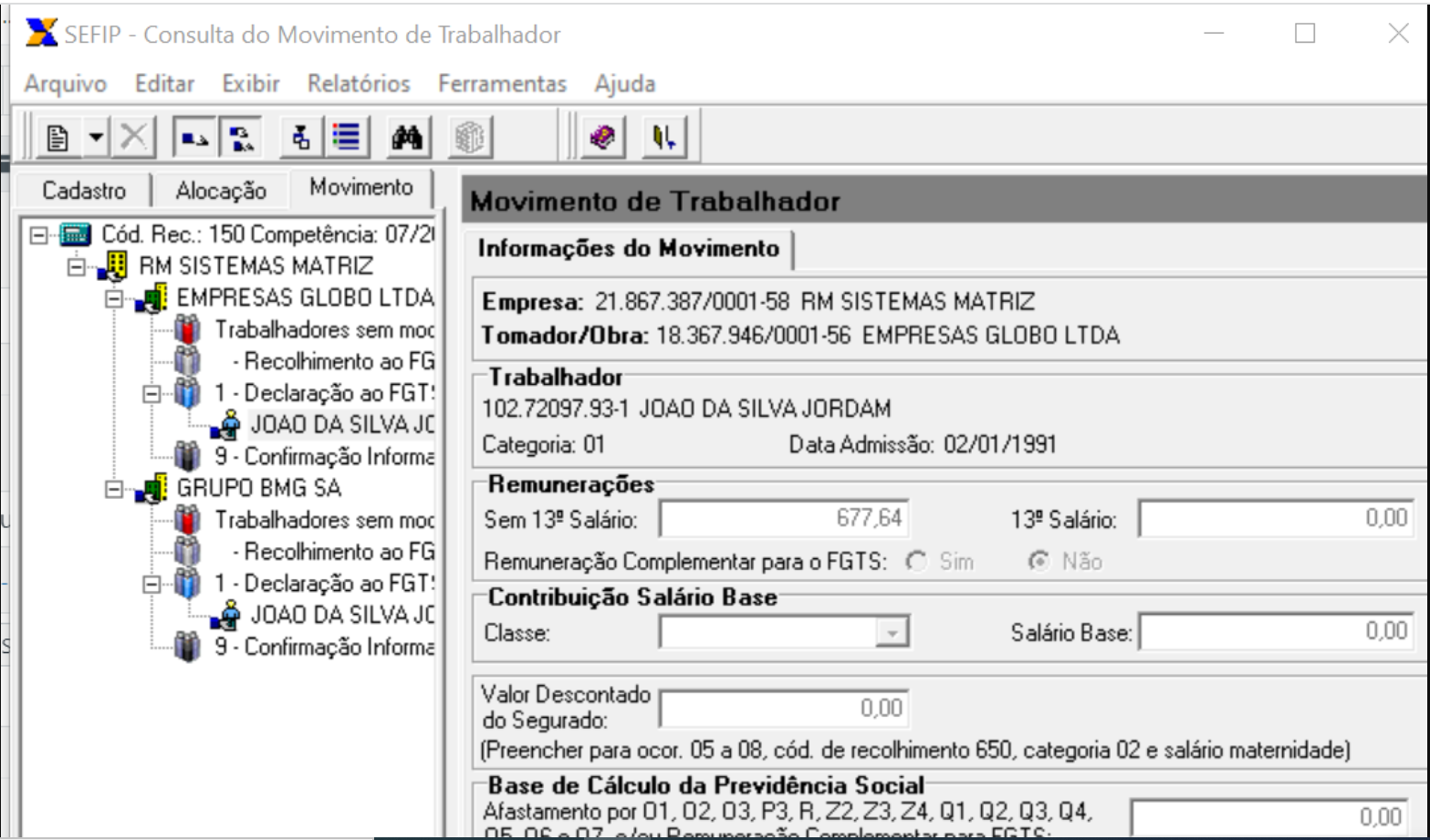Collapse the GRUPO BMG SA node
This screenshot has height=840, width=1430.
113,489
